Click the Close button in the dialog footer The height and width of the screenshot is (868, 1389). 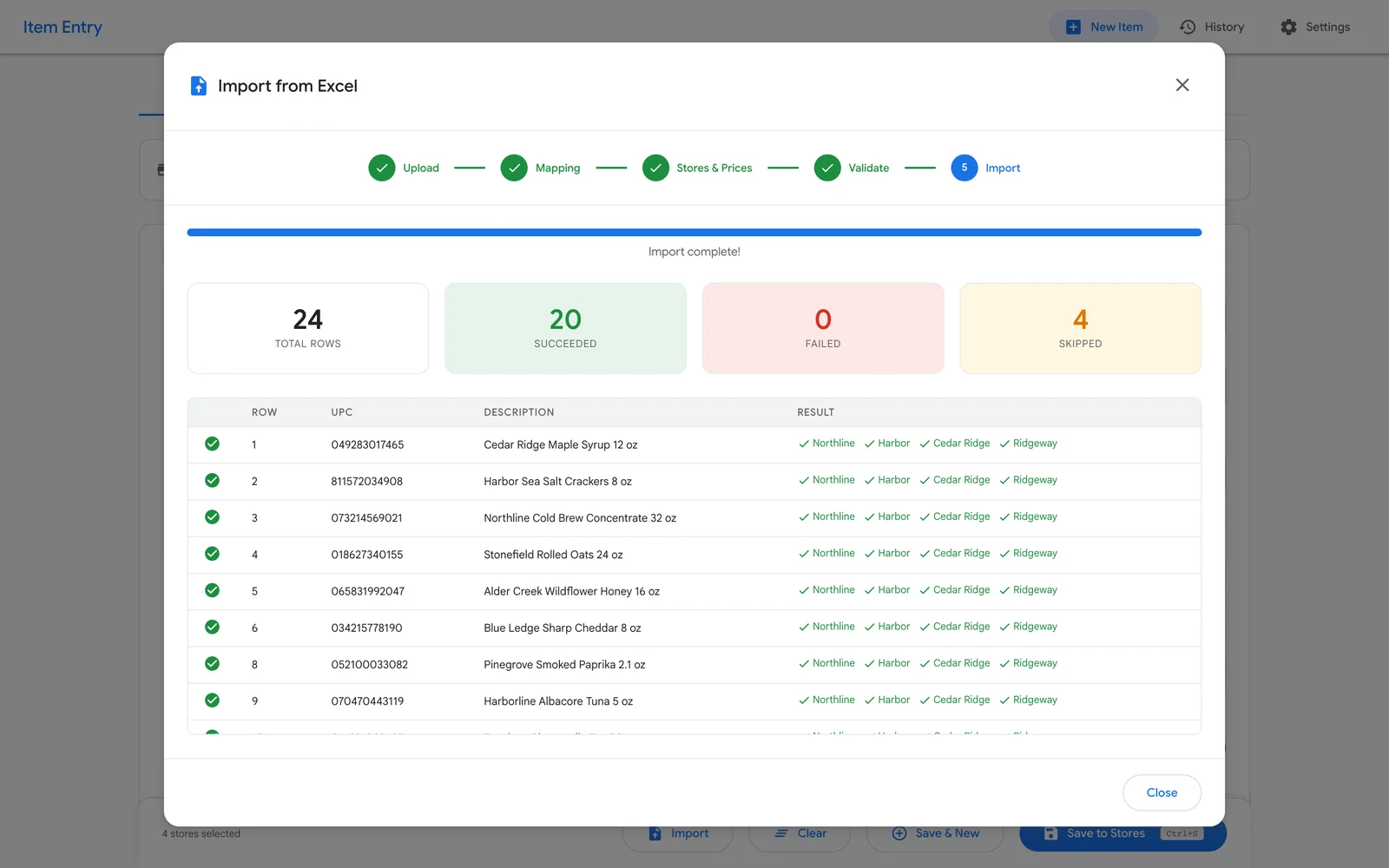[1162, 792]
